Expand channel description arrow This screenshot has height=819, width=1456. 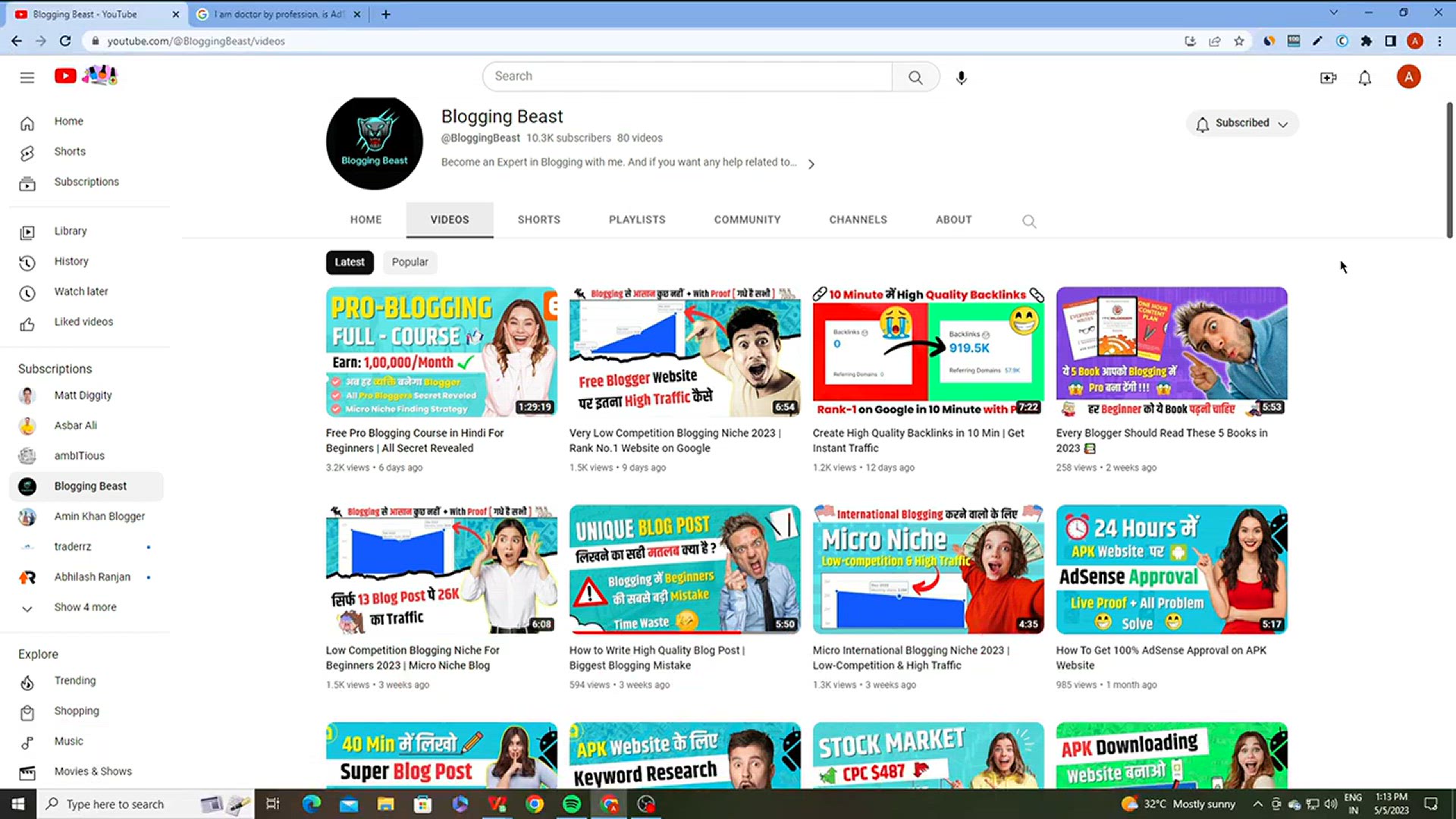coord(811,164)
